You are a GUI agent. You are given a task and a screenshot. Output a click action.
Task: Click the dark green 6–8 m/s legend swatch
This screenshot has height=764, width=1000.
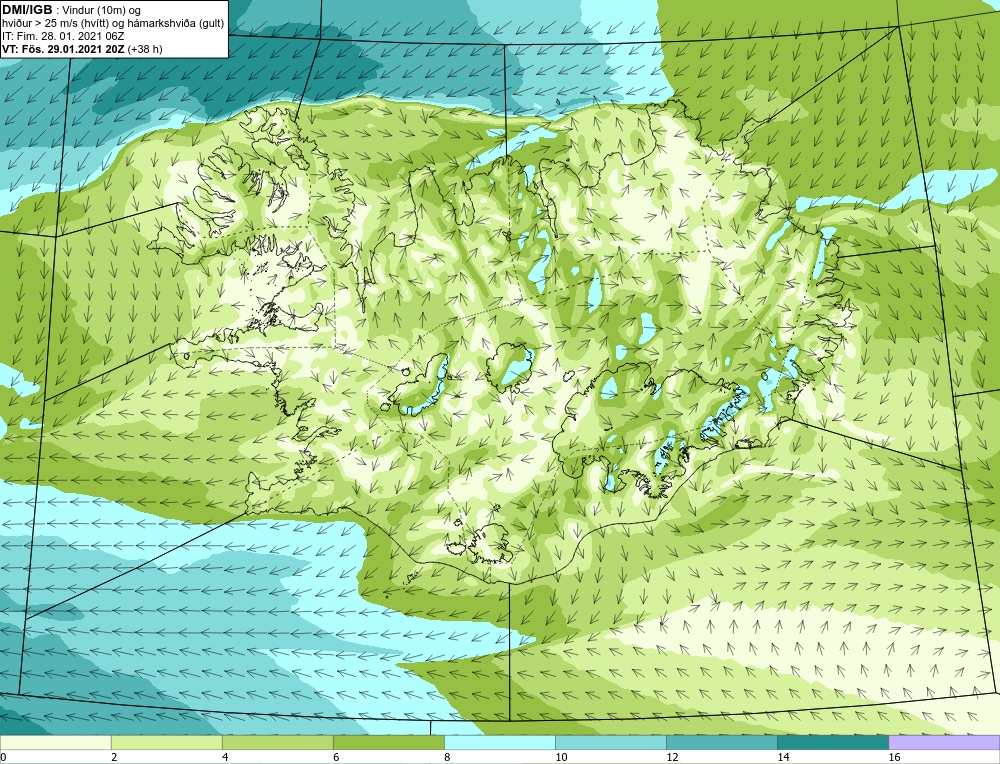(388, 742)
